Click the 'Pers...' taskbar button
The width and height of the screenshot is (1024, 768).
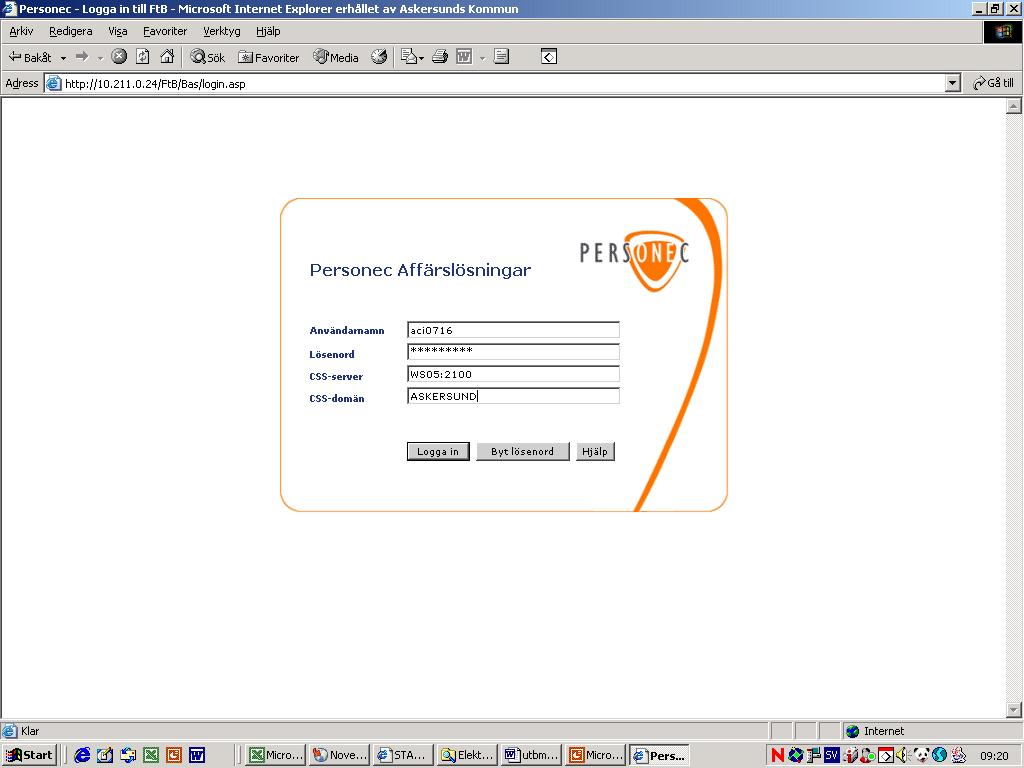point(660,755)
